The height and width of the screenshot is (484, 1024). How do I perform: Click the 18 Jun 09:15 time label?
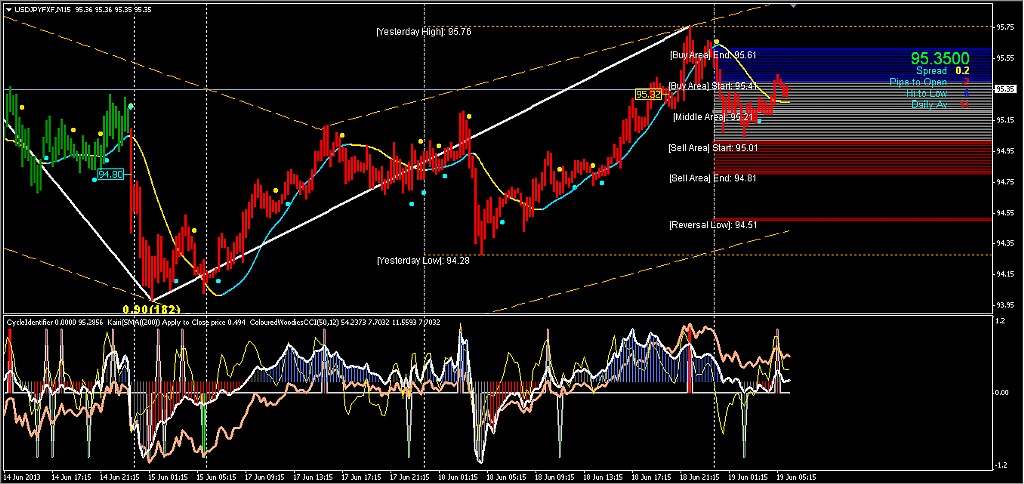[556, 477]
